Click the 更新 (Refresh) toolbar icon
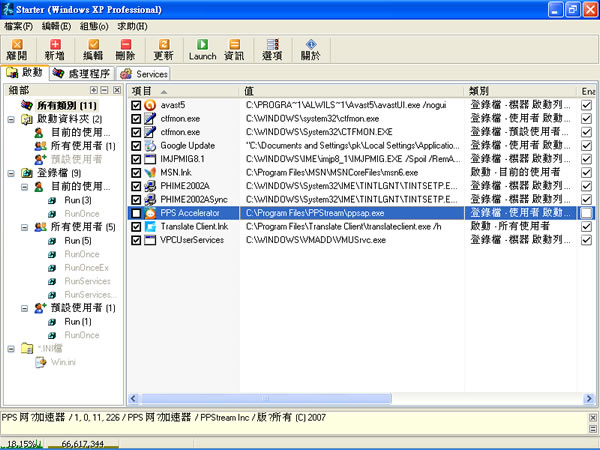The width and height of the screenshot is (600, 450). (x=164, y=44)
